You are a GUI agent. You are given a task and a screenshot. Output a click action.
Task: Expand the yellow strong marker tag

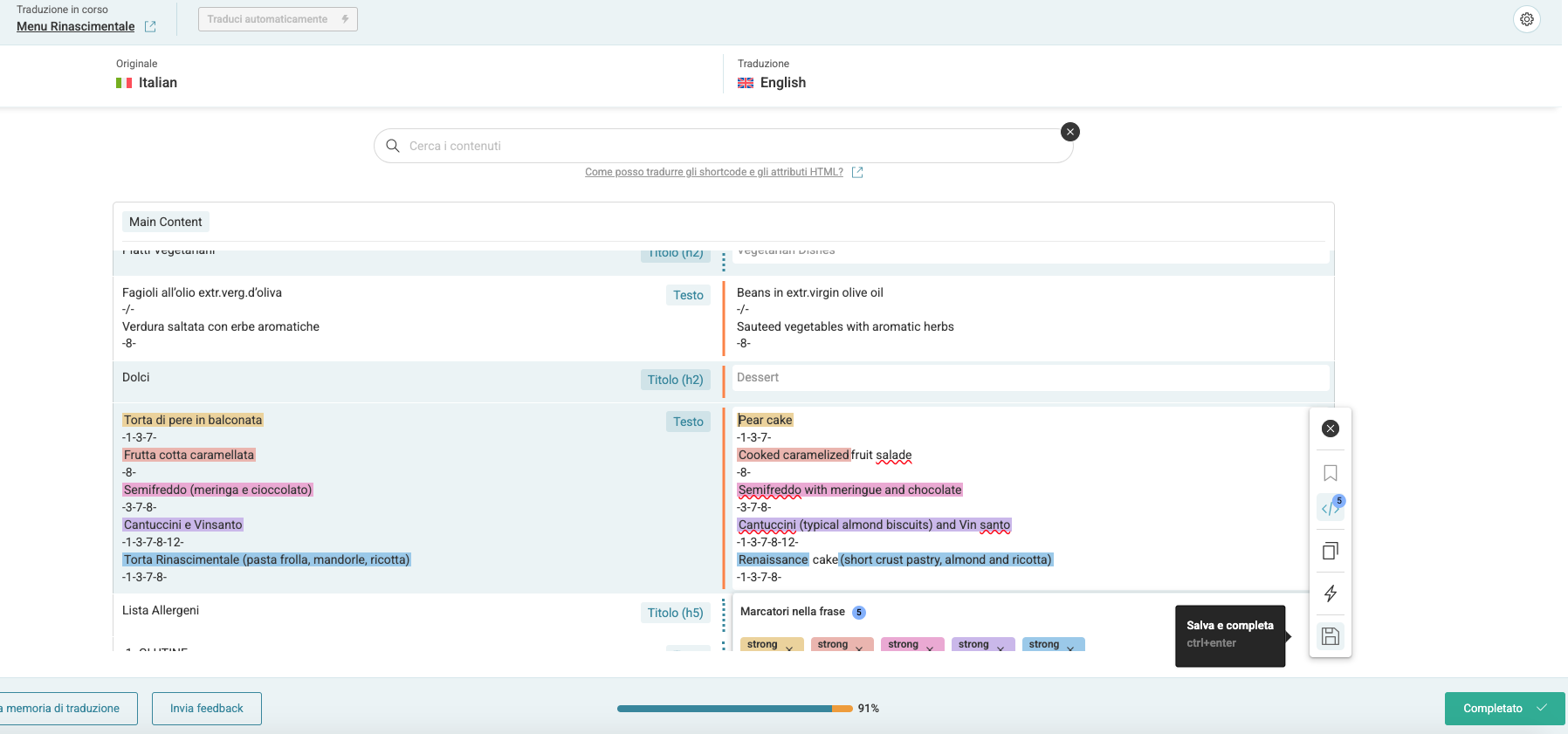pos(789,647)
